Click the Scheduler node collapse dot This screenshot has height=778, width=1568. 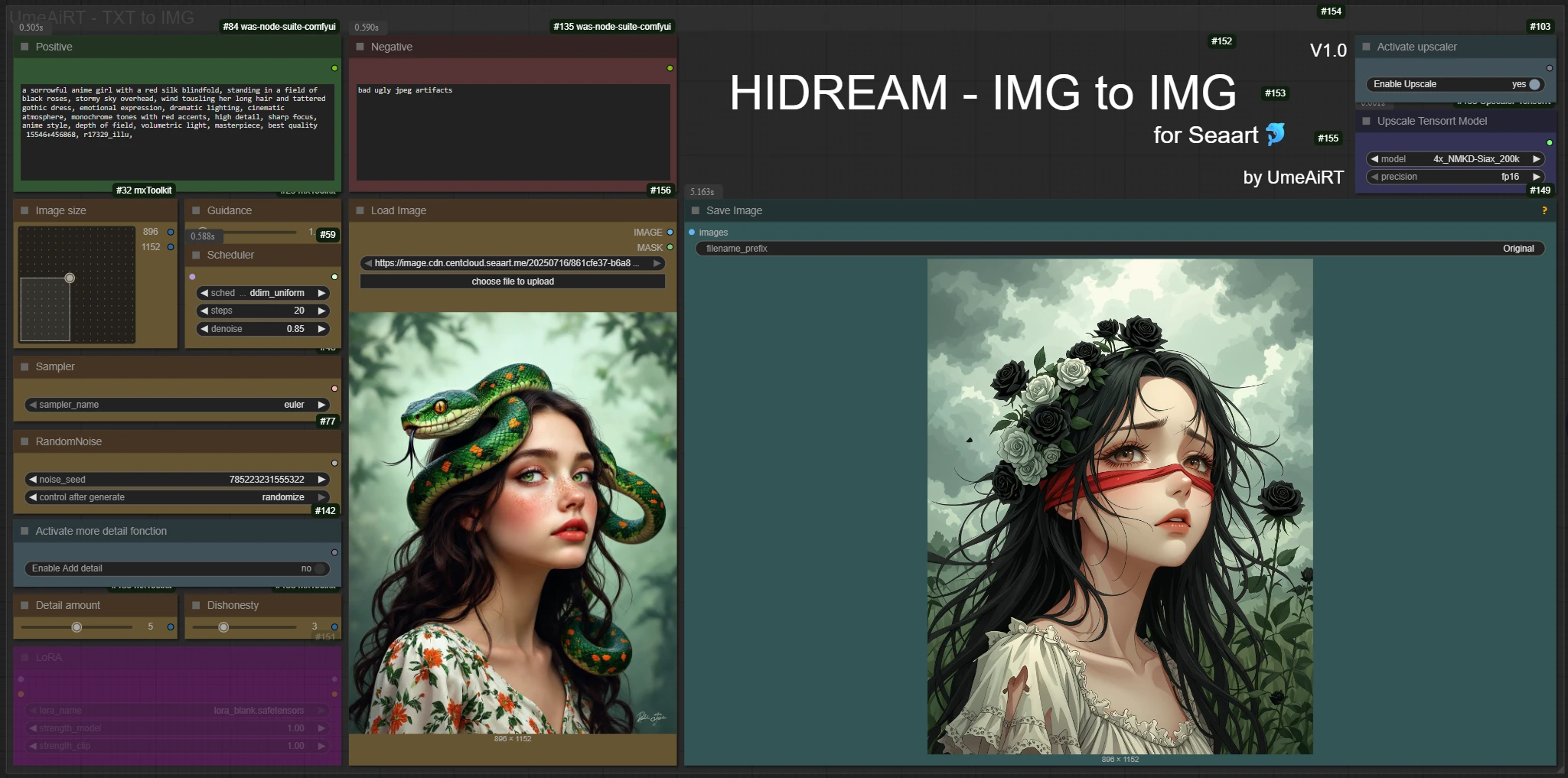197,255
